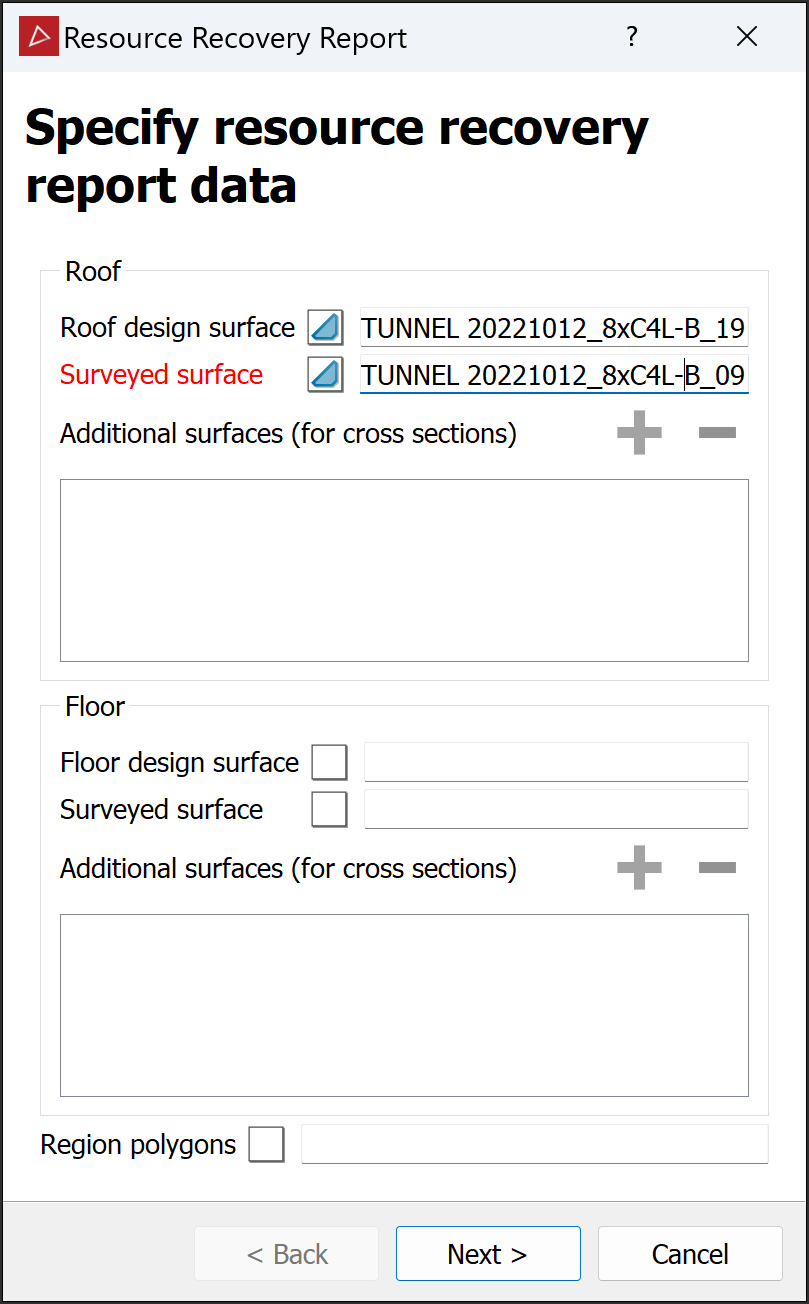This screenshot has width=809, height=1304.
Task: Cancel the Resource Recovery Report dialog
Action: [x=690, y=1254]
